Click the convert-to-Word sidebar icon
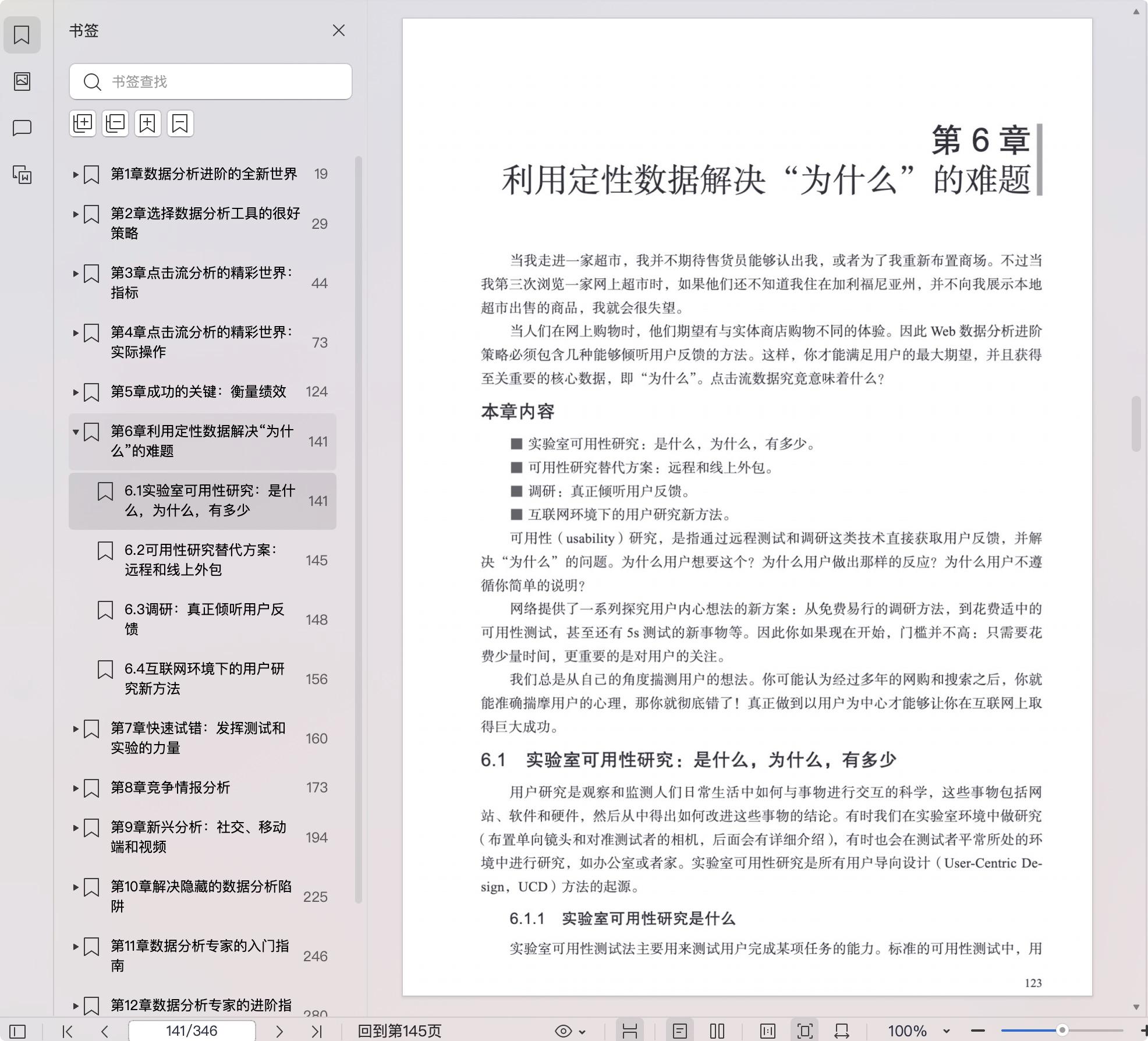The width and height of the screenshot is (1148, 1041). [22, 175]
